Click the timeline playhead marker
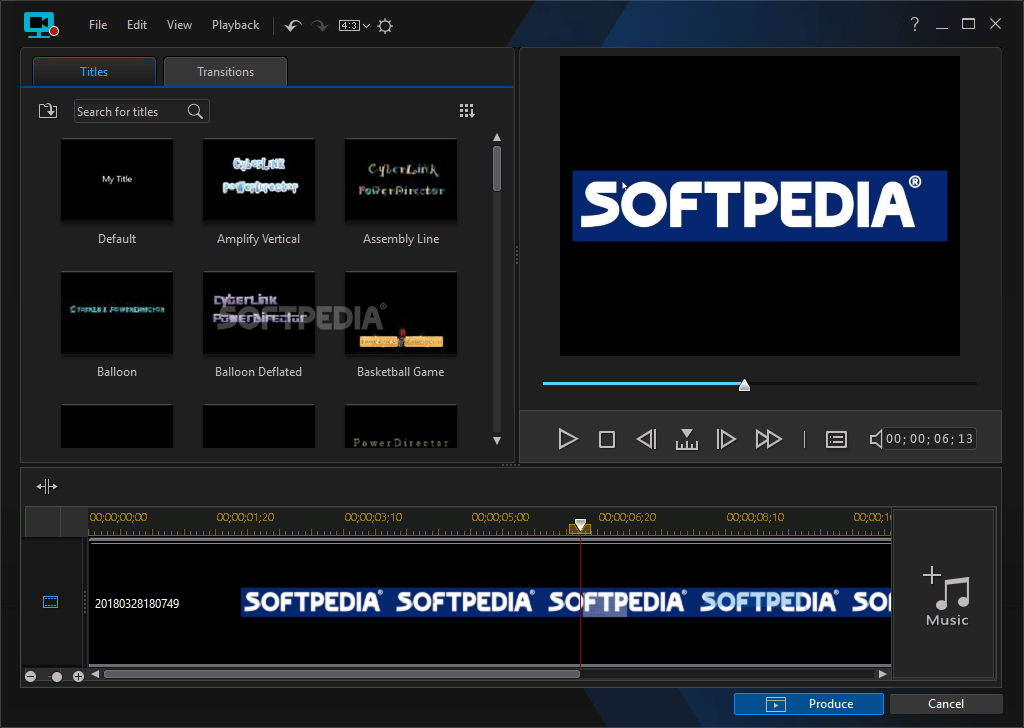Image resolution: width=1024 pixels, height=728 pixels. (580, 526)
